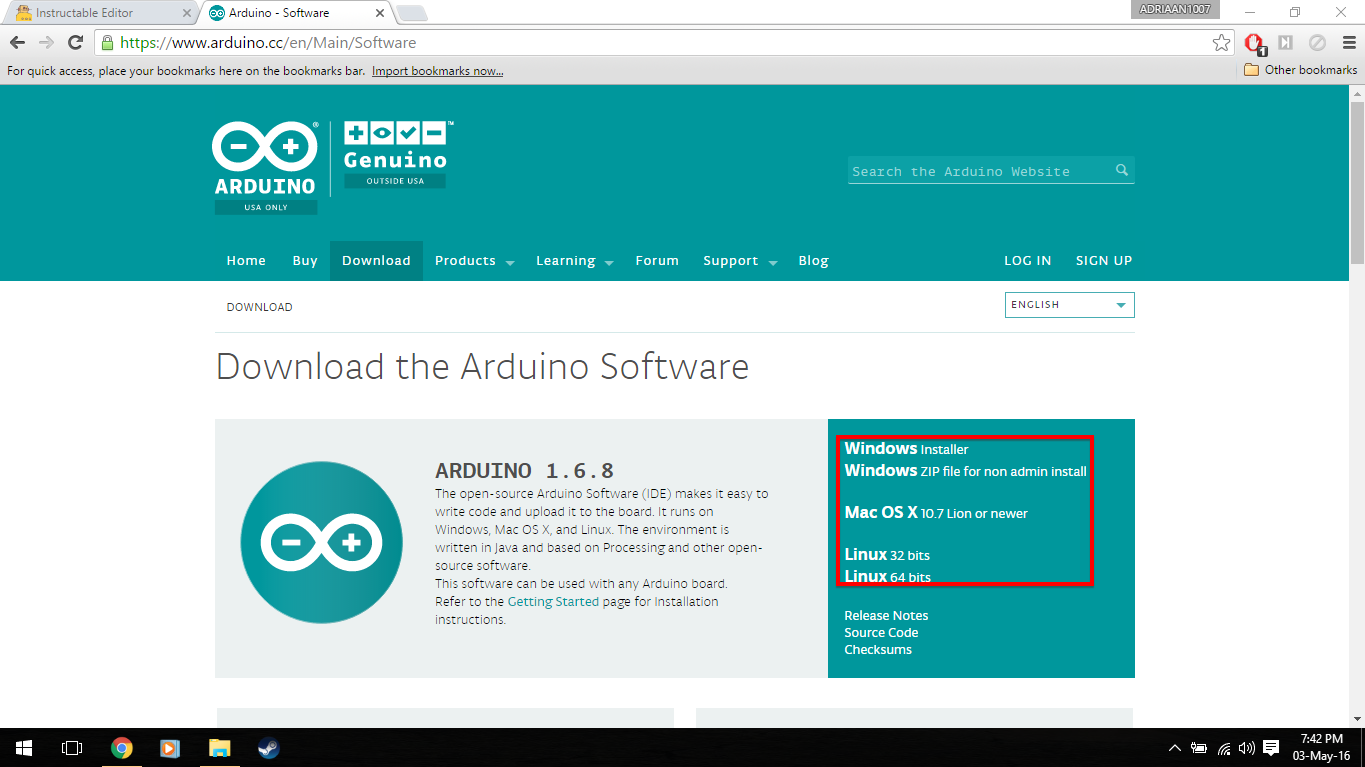Open the Chrome hamburger menu

pyautogui.click(x=1347, y=42)
